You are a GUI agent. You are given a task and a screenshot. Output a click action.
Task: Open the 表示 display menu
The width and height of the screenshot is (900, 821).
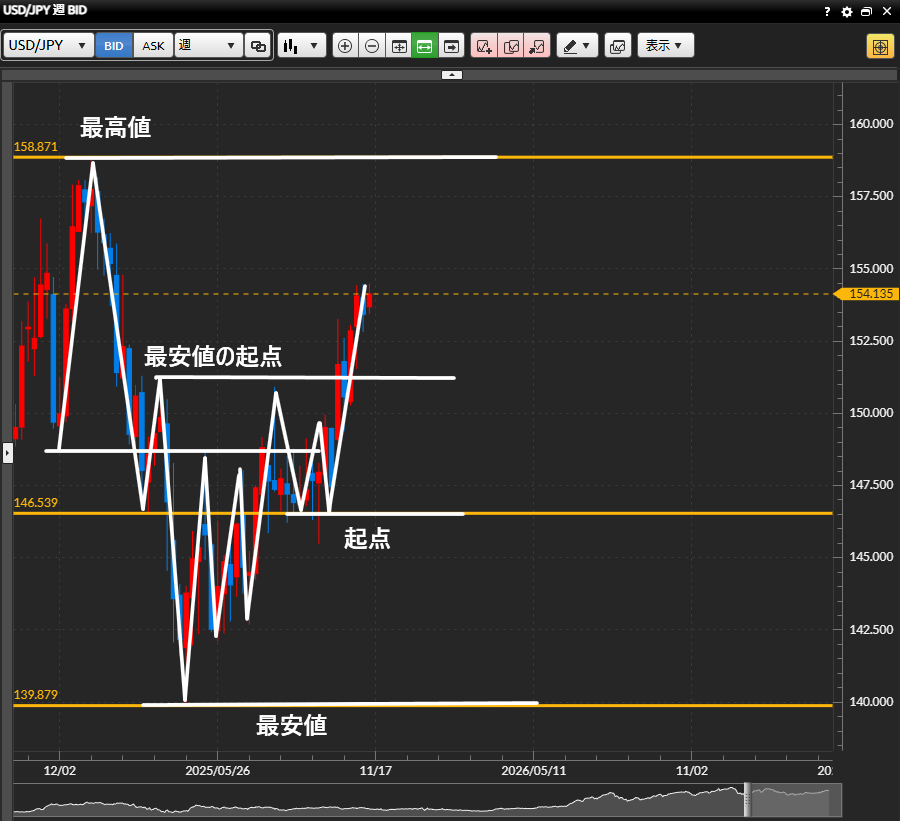coord(665,46)
